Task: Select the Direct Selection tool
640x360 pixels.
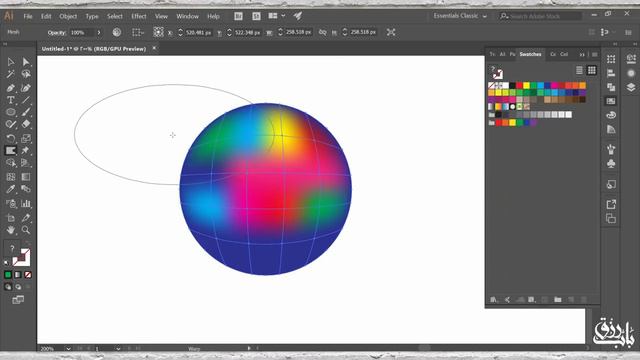Action: [26, 62]
